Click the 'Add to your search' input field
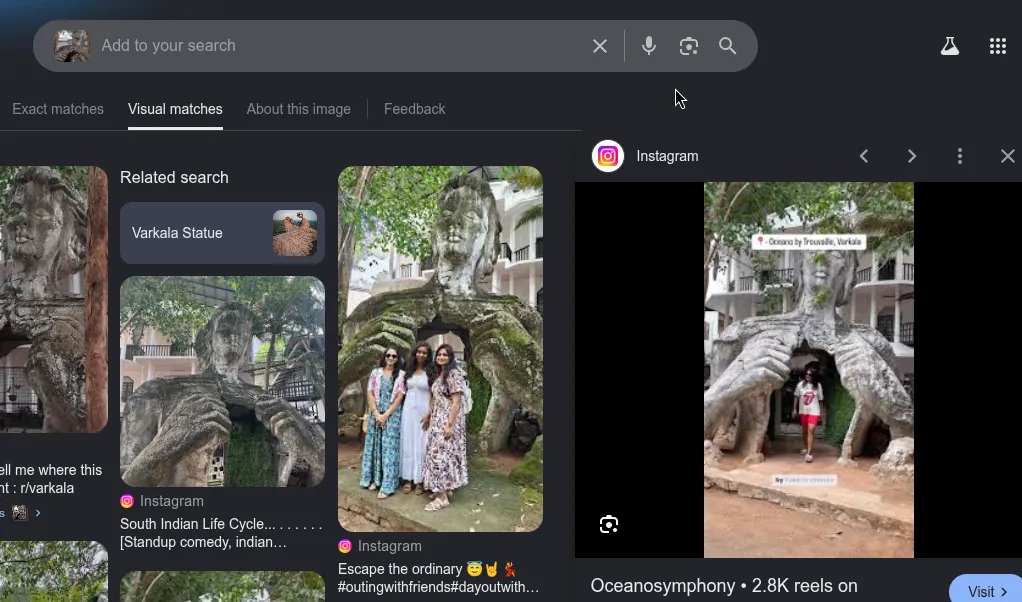This screenshot has width=1022, height=602. [339, 46]
